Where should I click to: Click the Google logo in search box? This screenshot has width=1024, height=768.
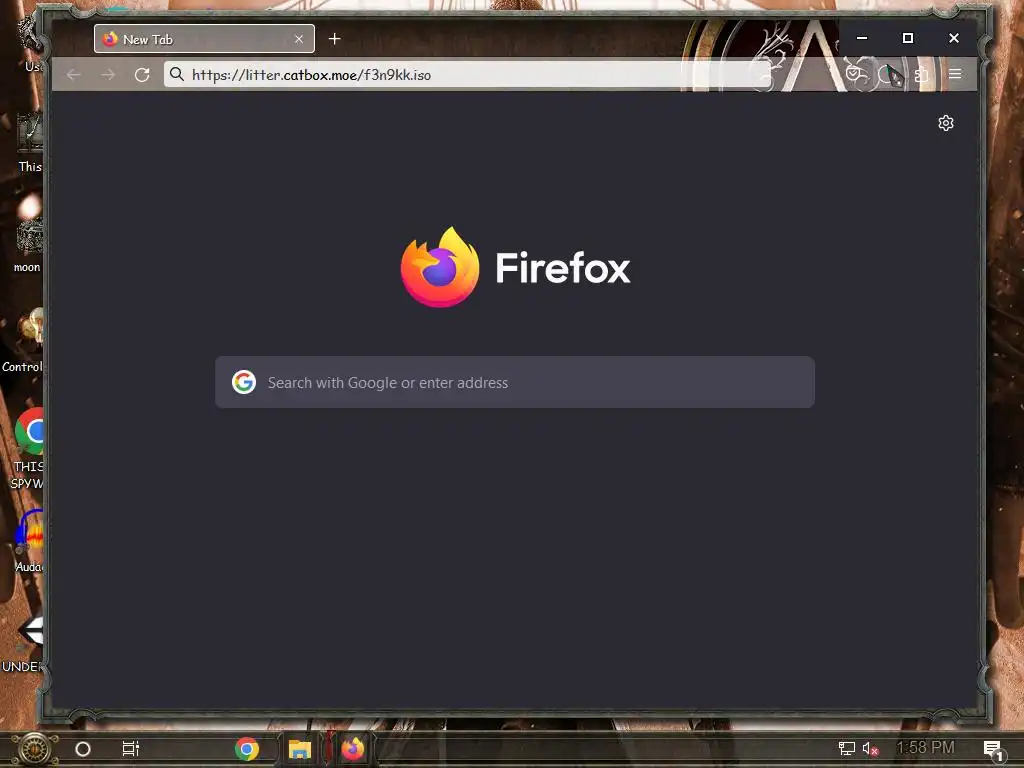tap(244, 382)
